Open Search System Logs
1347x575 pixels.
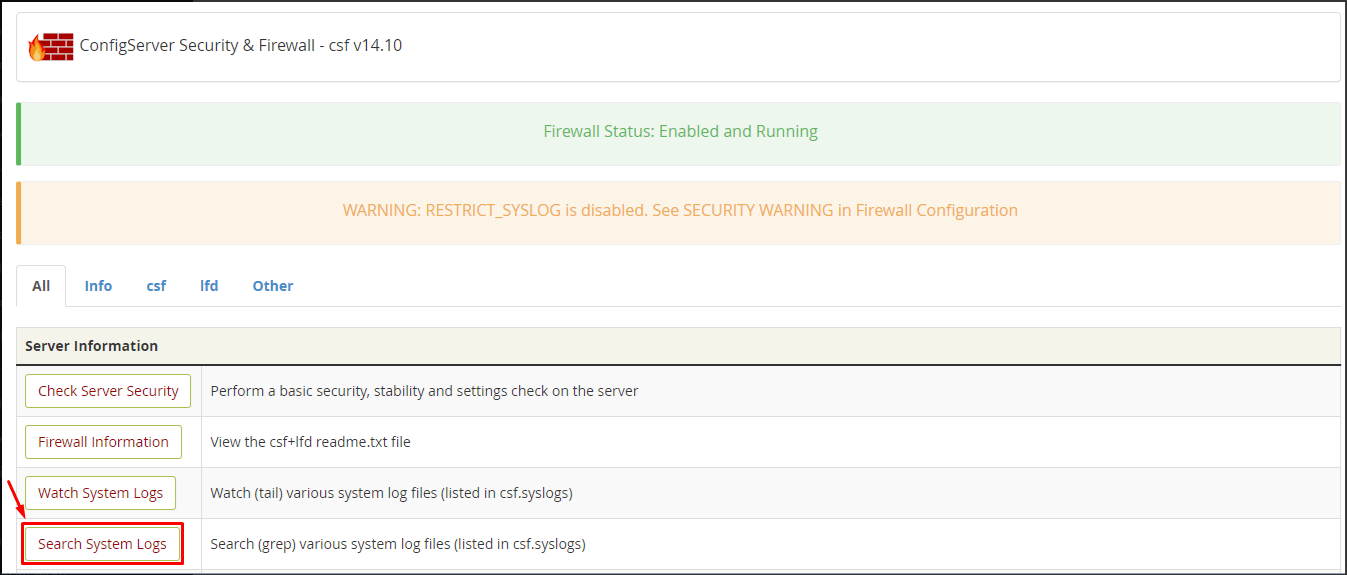pyautogui.click(x=102, y=544)
